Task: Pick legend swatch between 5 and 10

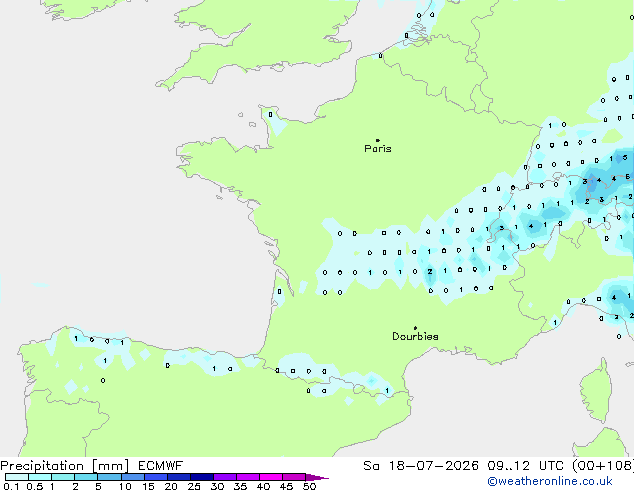Action: tap(109, 477)
